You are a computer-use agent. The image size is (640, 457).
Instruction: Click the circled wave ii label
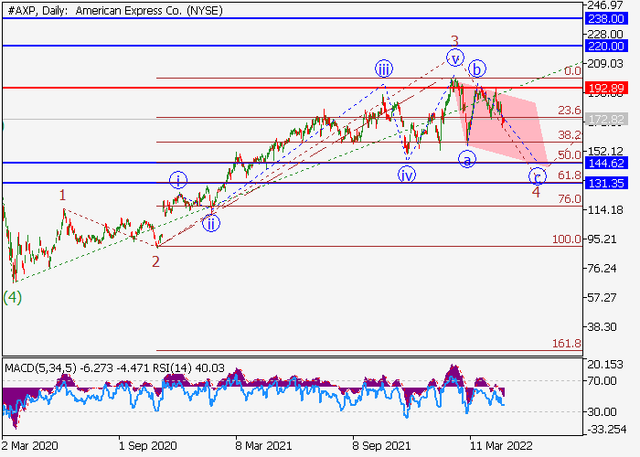coord(211,223)
